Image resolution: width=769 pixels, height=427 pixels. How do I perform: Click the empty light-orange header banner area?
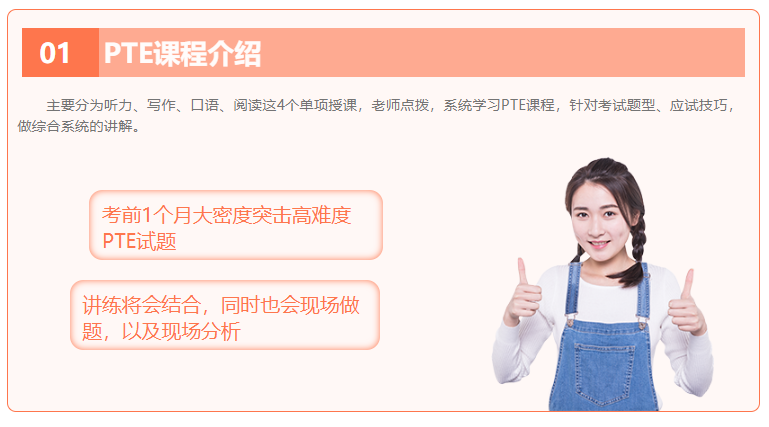tap(503, 52)
